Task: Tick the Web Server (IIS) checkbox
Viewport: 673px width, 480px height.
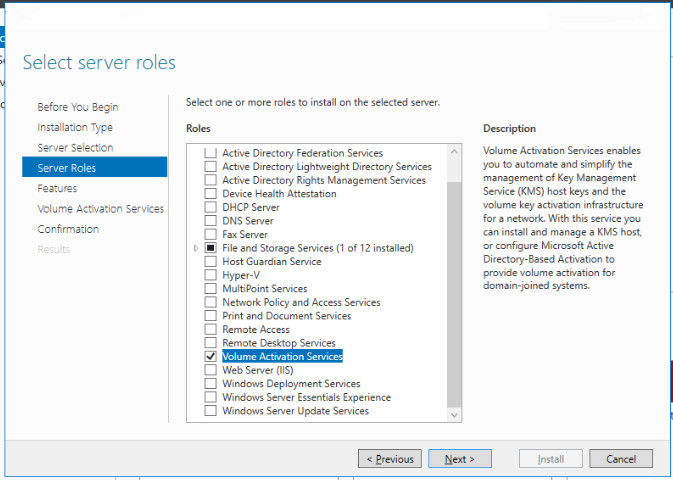Action: [210, 370]
